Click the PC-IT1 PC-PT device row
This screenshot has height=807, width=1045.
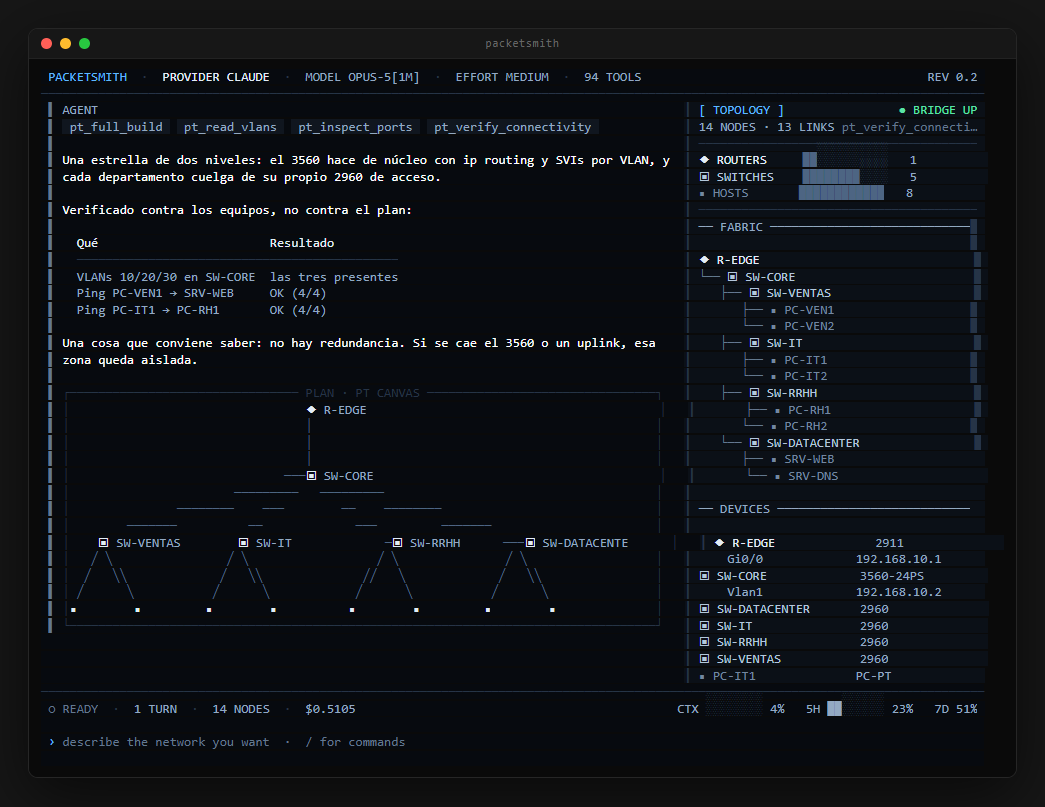coord(836,676)
